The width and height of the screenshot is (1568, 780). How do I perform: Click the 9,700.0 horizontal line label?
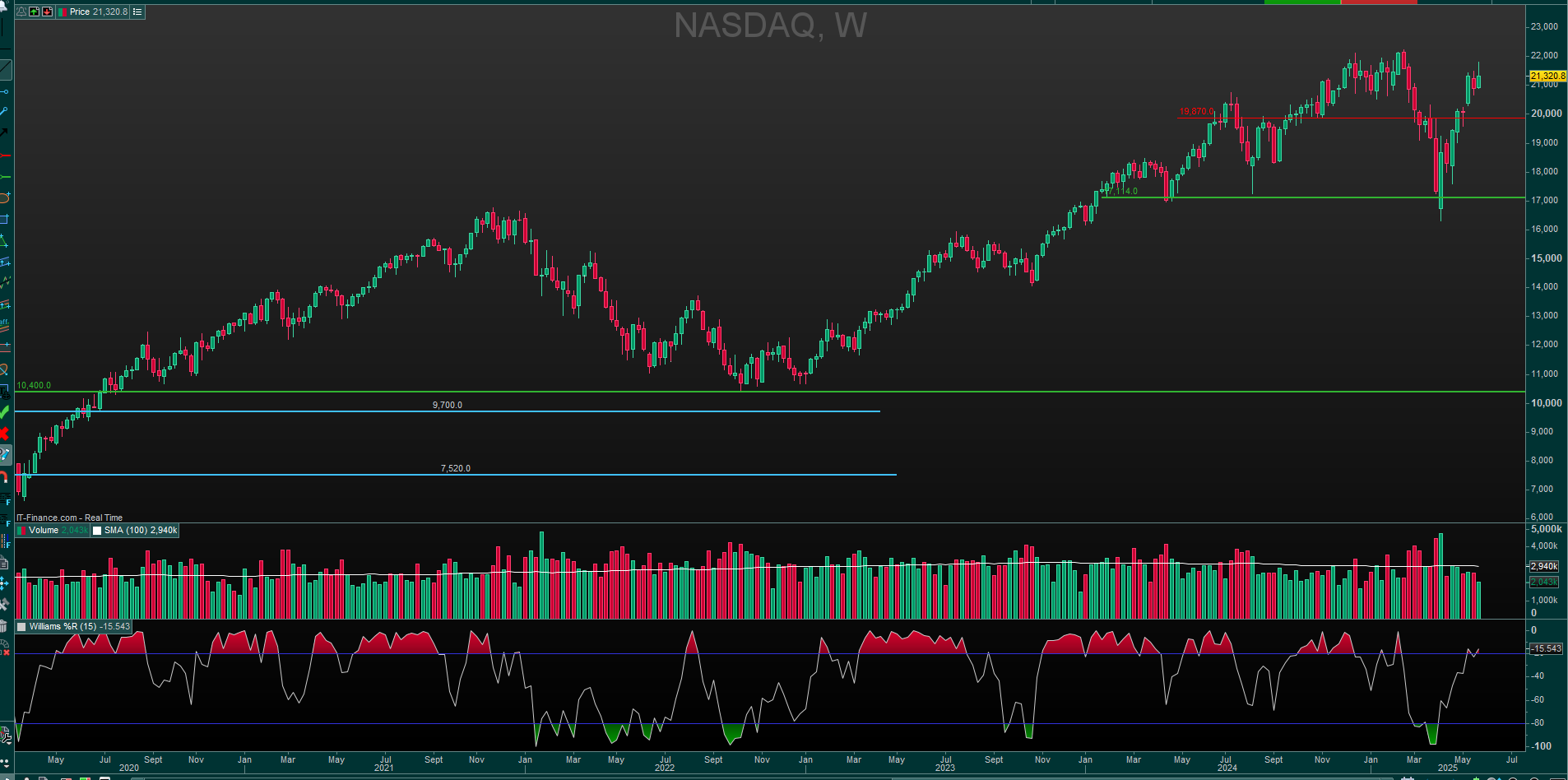448,405
